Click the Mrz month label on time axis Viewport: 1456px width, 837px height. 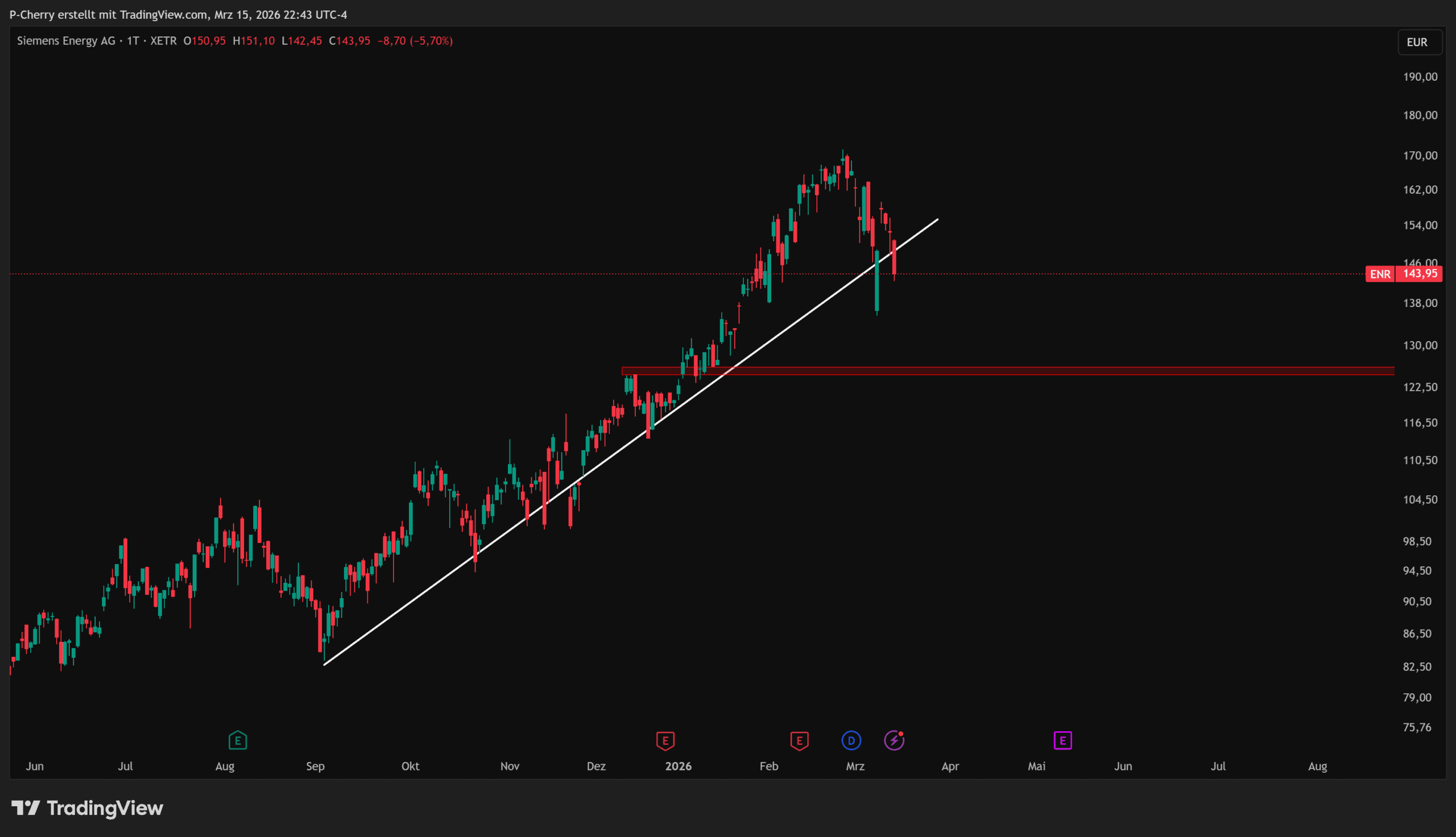coord(855,766)
